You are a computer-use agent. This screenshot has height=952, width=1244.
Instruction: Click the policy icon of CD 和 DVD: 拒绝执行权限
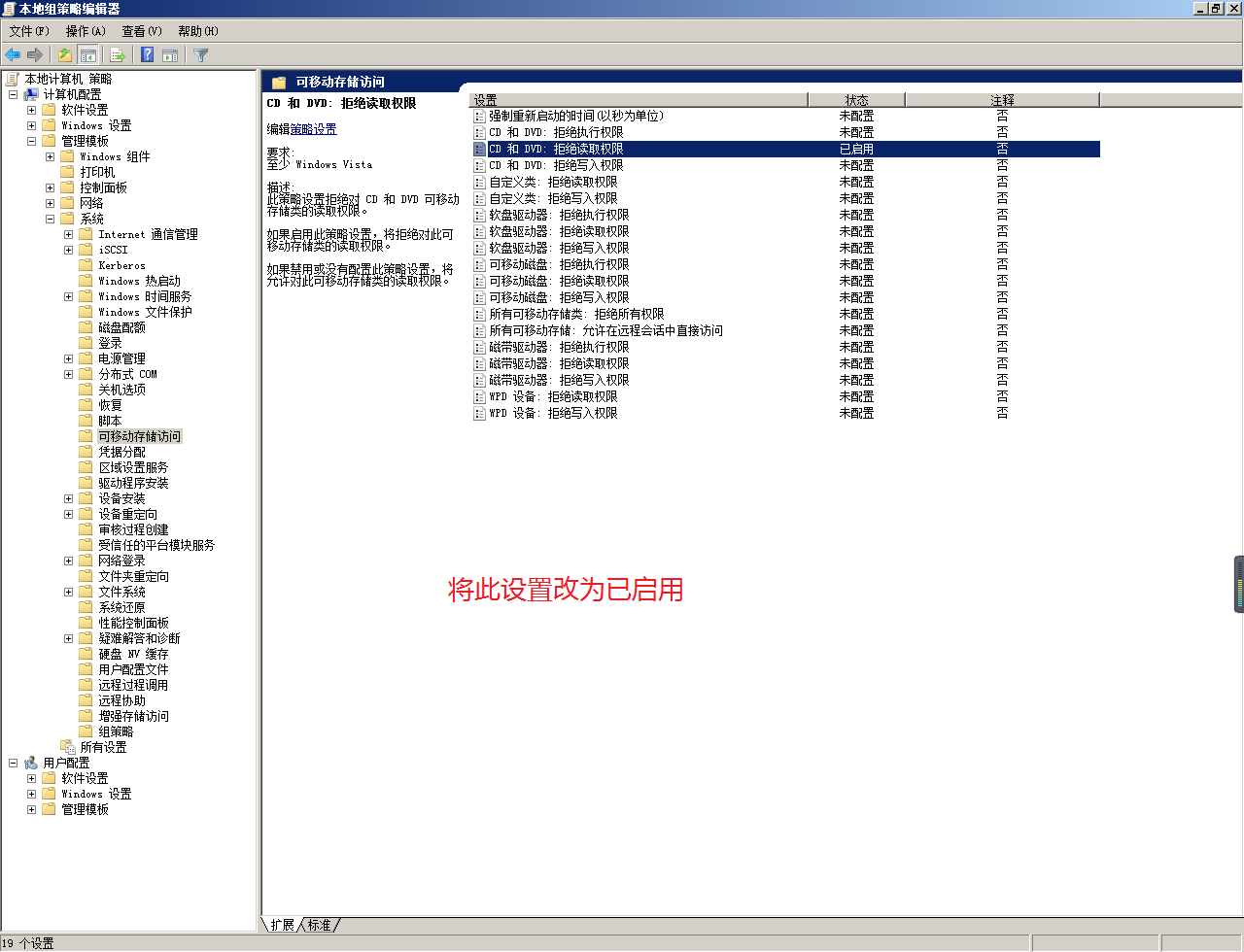click(x=479, y=132)
